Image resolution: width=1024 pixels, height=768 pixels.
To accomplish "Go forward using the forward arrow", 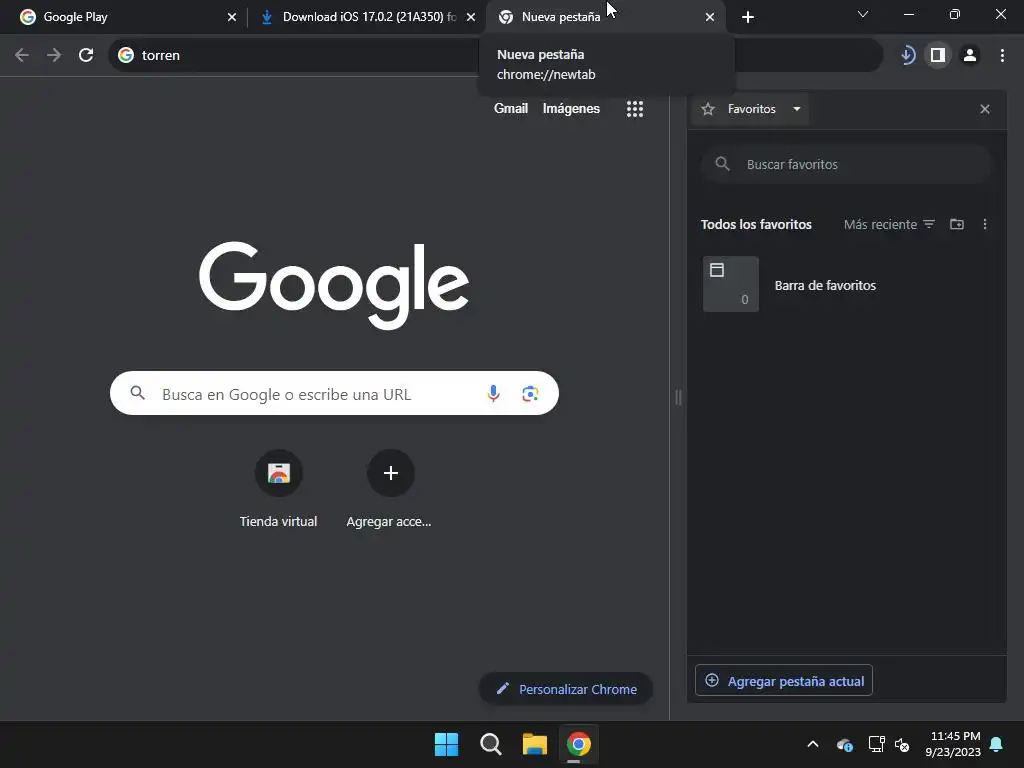I will [x=54, y=56].
